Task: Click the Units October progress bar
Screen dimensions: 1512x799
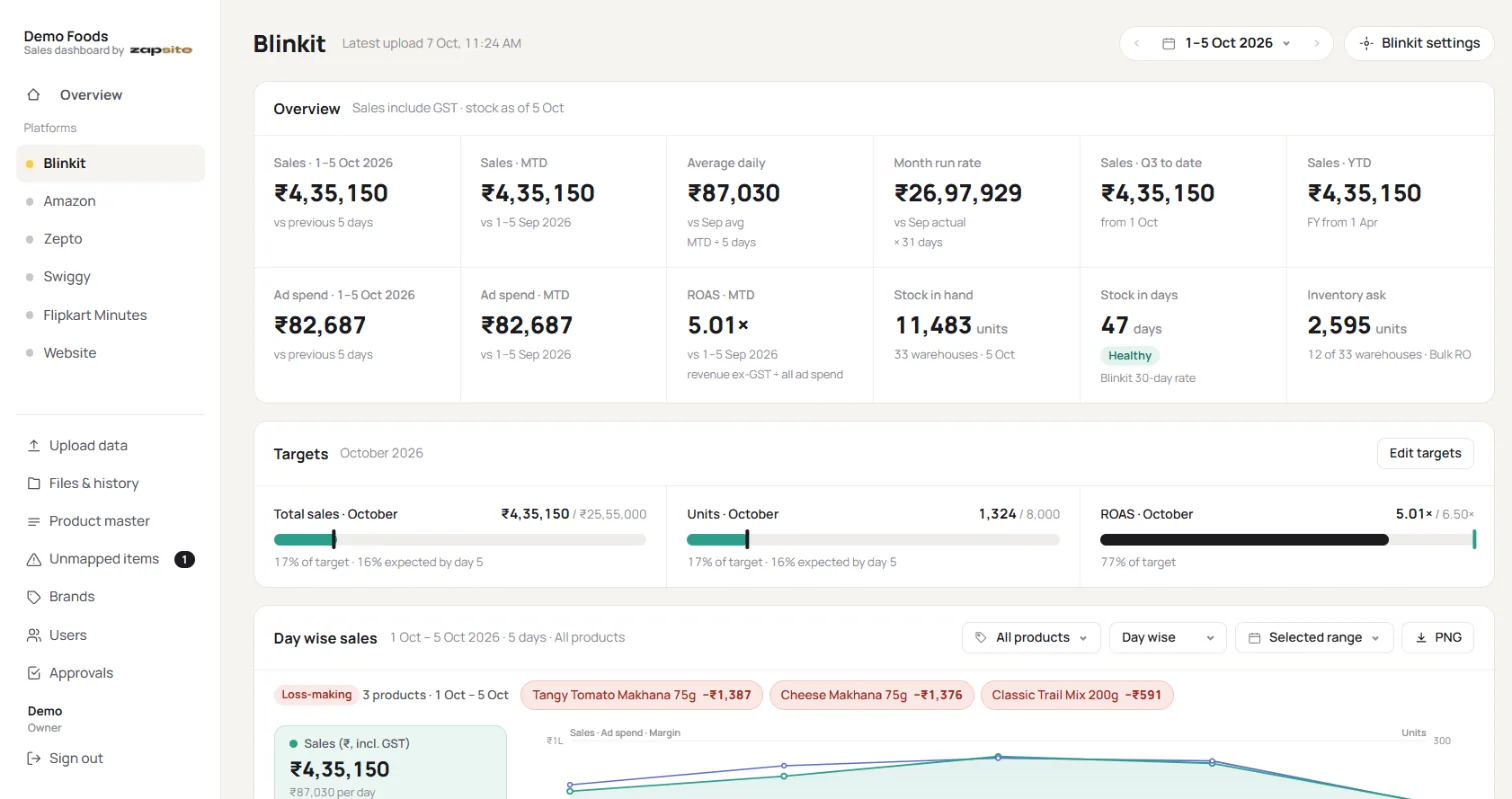Action: coord(873,540)
